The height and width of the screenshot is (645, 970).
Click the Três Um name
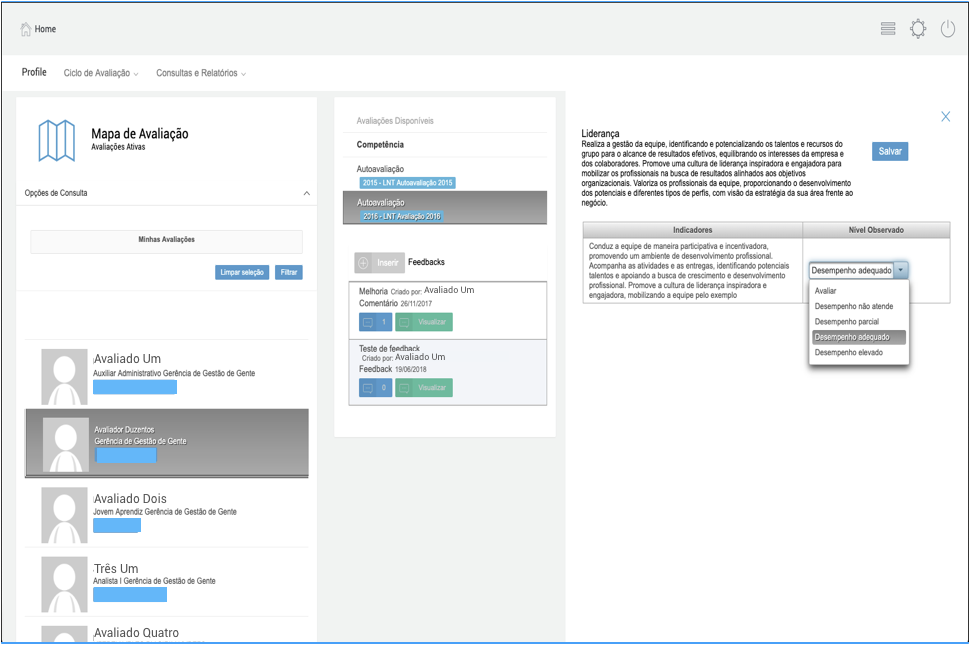pyautogui.click(x=116, y=568)
